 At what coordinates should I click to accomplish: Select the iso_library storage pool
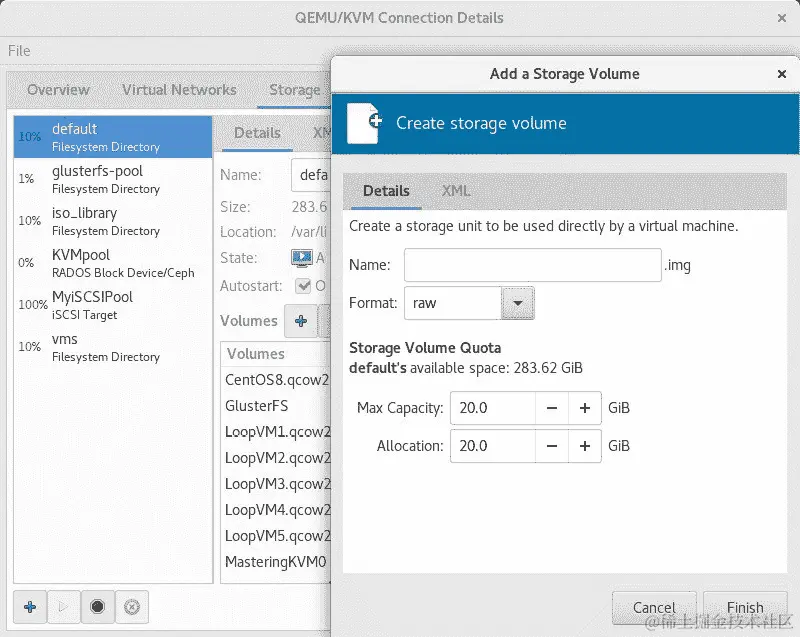click(113, 221)
